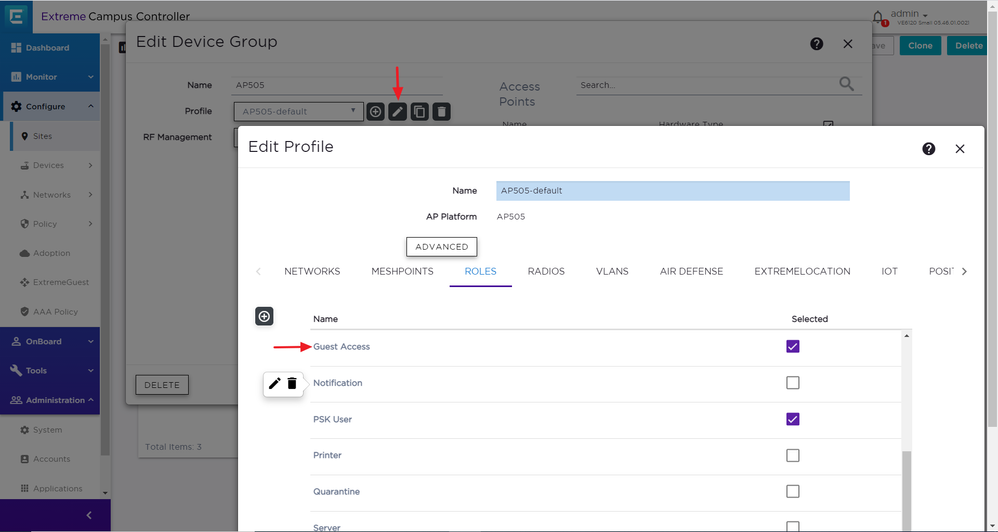Toggle select-all checkbox in Access Points header
Image resolution: width=998 pixels, height=532 pixels.
tap(828, 124)
